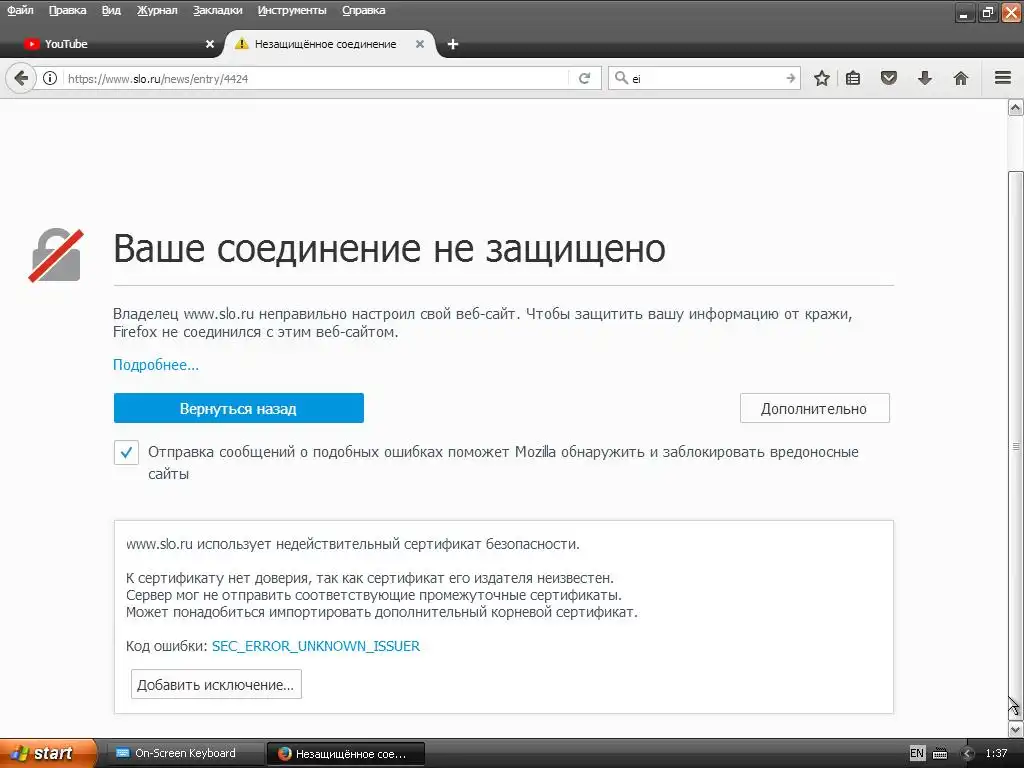Click the Подробнее… link
The width and height of the screenshot is (1024, 768).
tap(156, 364)
